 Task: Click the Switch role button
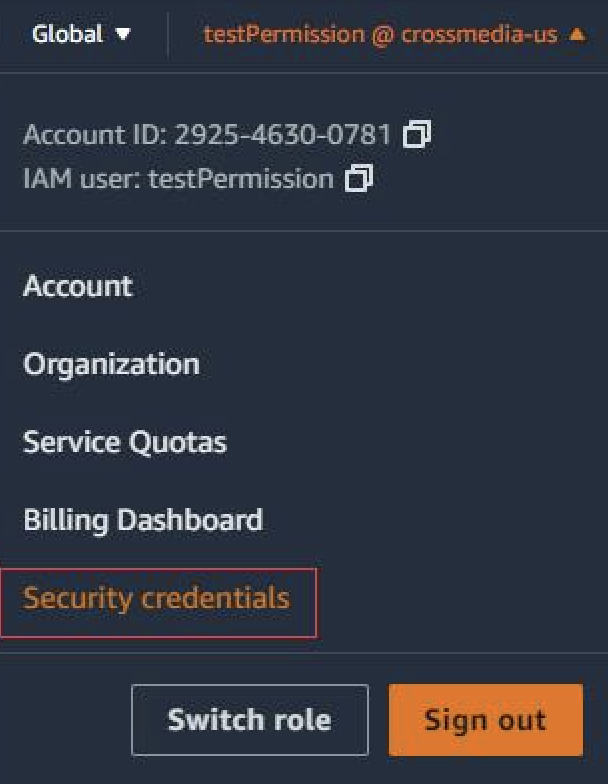coord(250,720)
